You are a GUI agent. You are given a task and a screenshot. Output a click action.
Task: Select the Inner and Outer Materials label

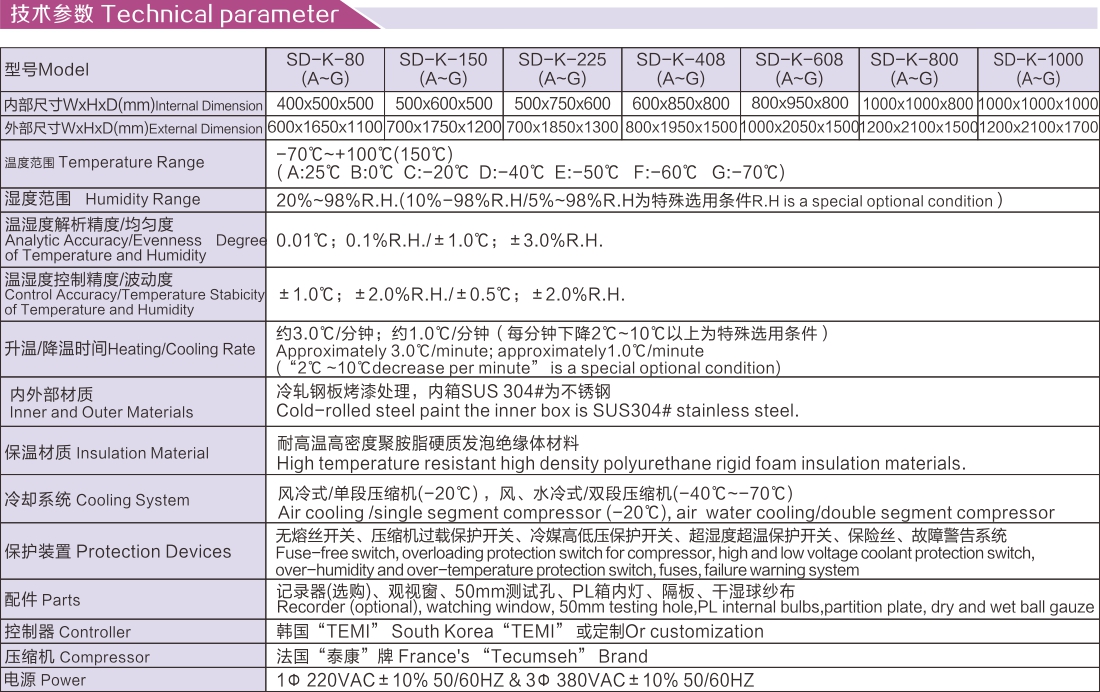tap(100, 403)
